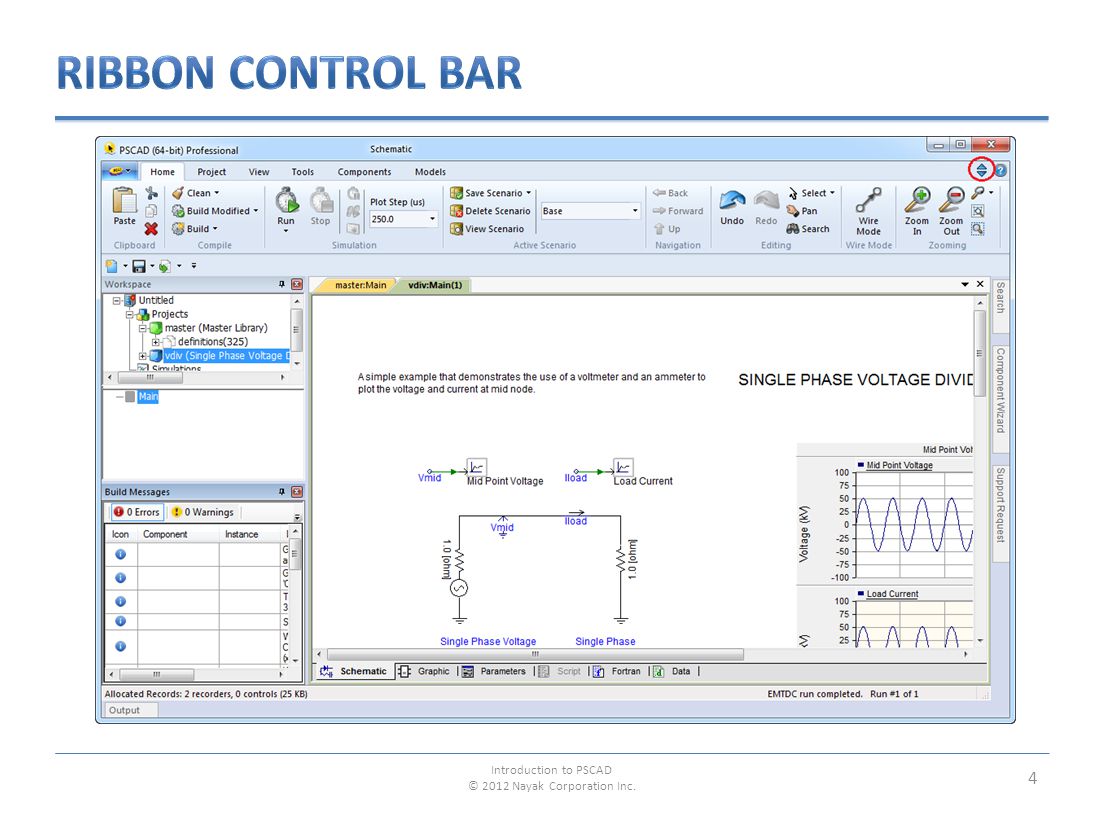The width and height of the screenshot is (1104, 816).
Task: Toggle the 0 Warnings filter
Action: [x=203, y=512]
